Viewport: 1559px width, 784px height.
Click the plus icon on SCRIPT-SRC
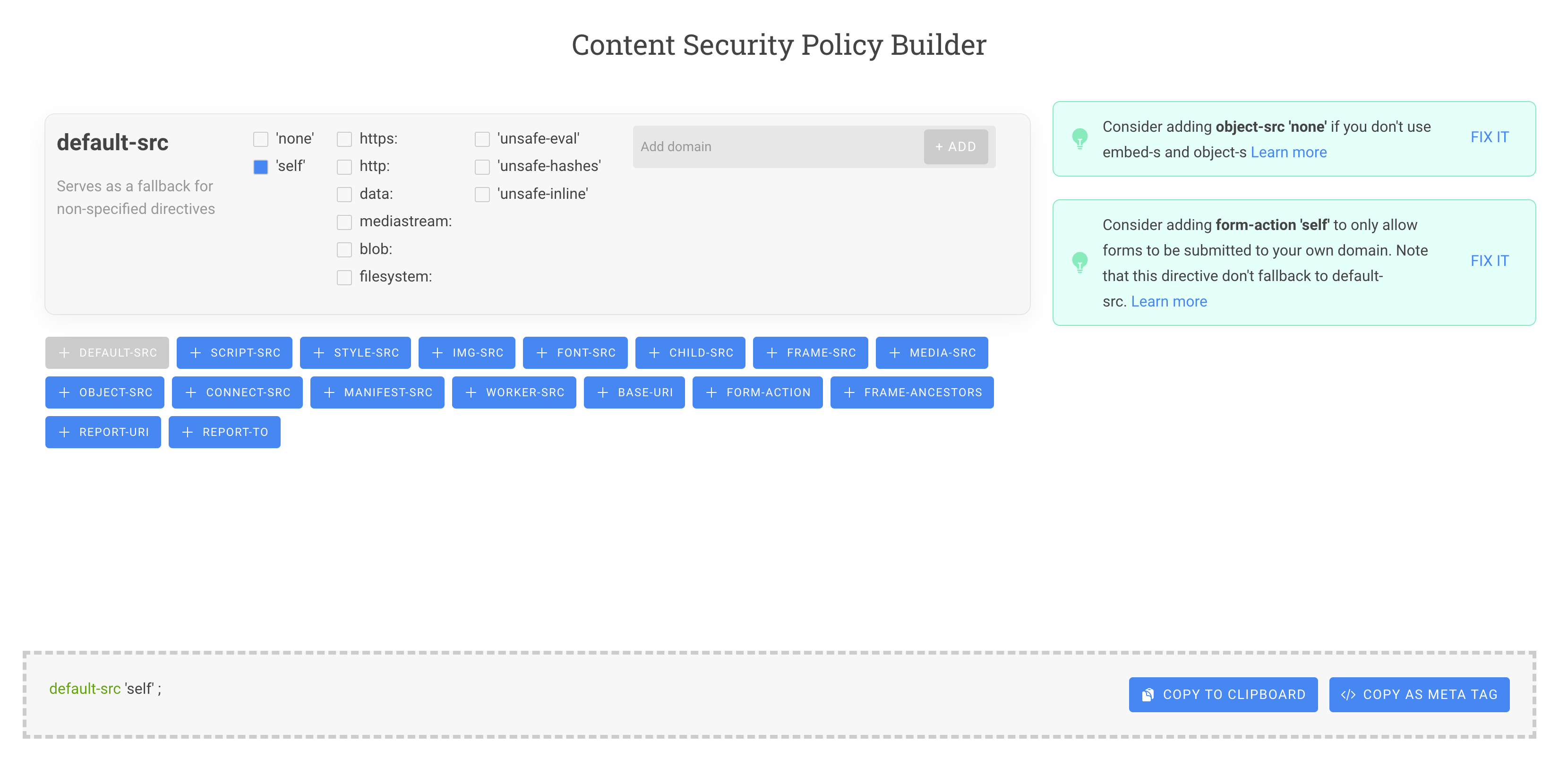[x=195, y=352]
